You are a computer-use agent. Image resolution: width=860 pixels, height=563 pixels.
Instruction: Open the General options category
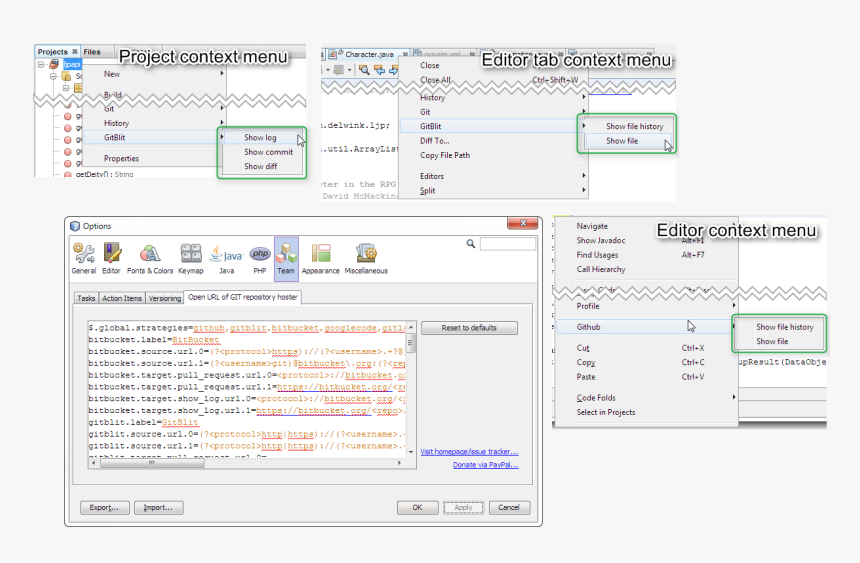[x=84, y=258]
